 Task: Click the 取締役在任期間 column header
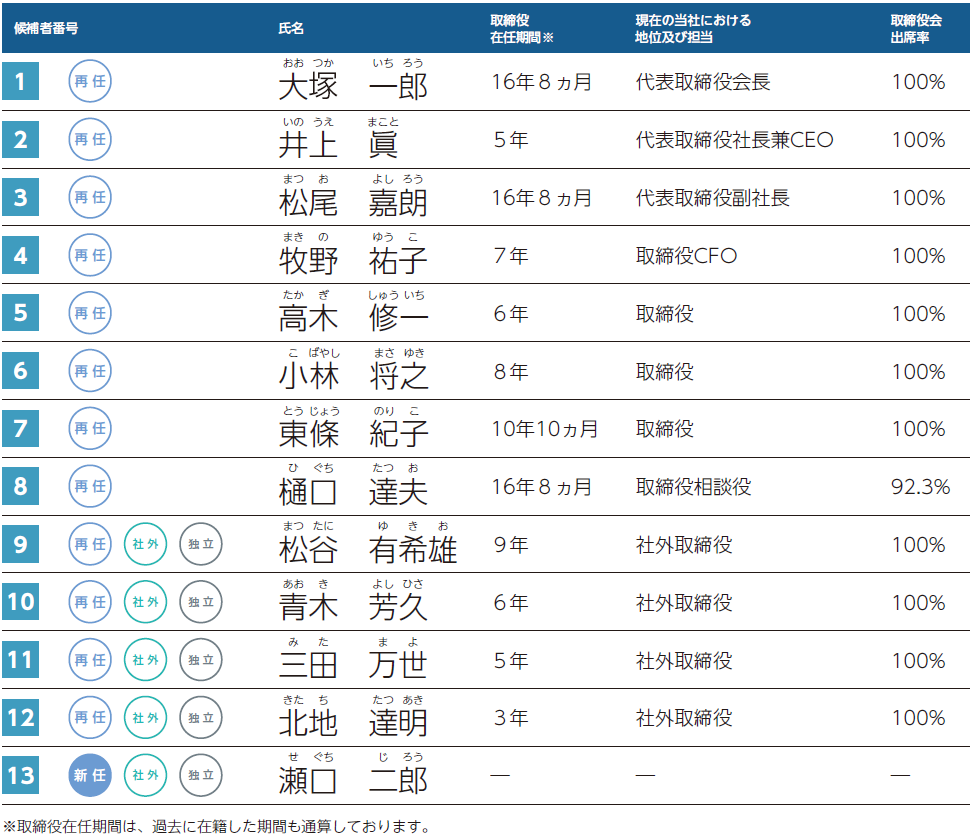[521, 29]
